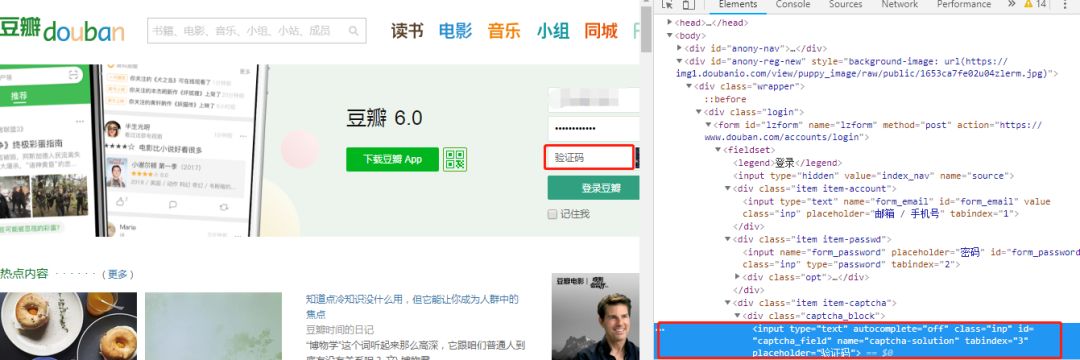This screenshot has height=360, width=1080.
Task: Click the QR code icon beside the download button
Action: coord(455,159)
